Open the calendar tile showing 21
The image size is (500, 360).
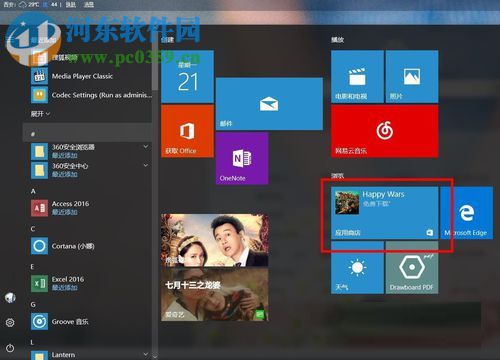click(x=187, y=77)
